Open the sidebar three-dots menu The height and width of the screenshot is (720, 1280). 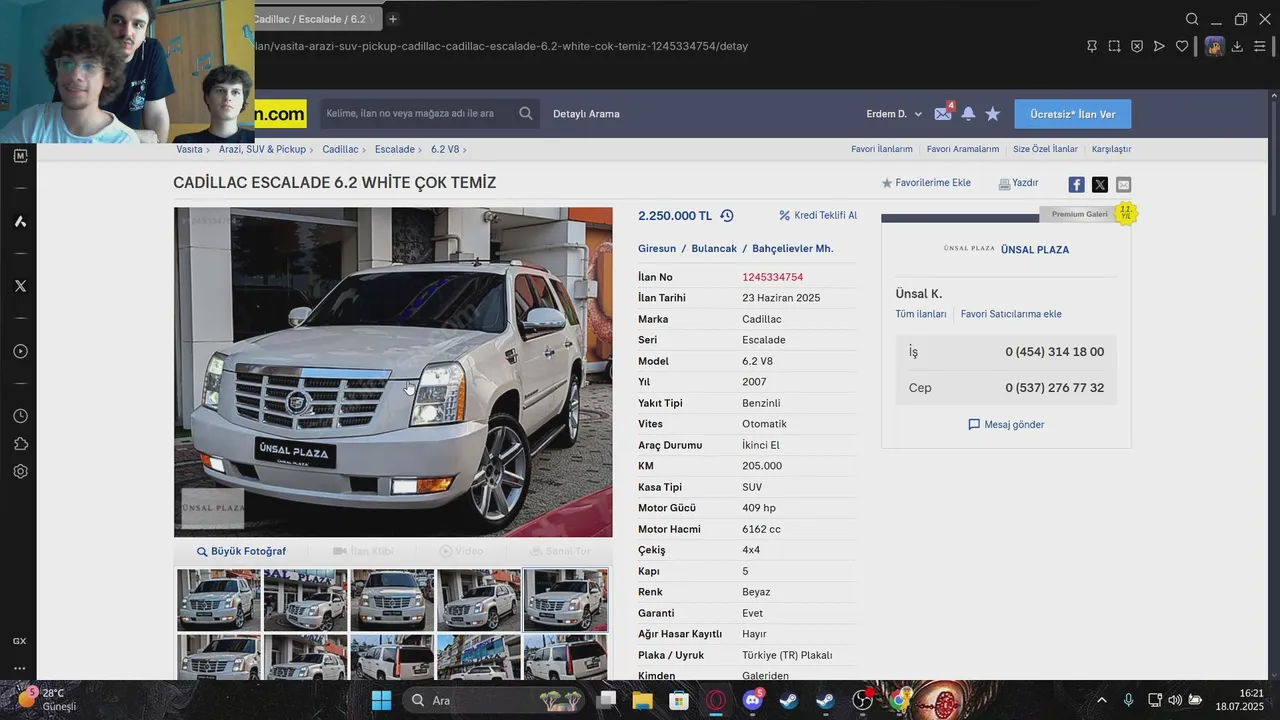(20, 669)
